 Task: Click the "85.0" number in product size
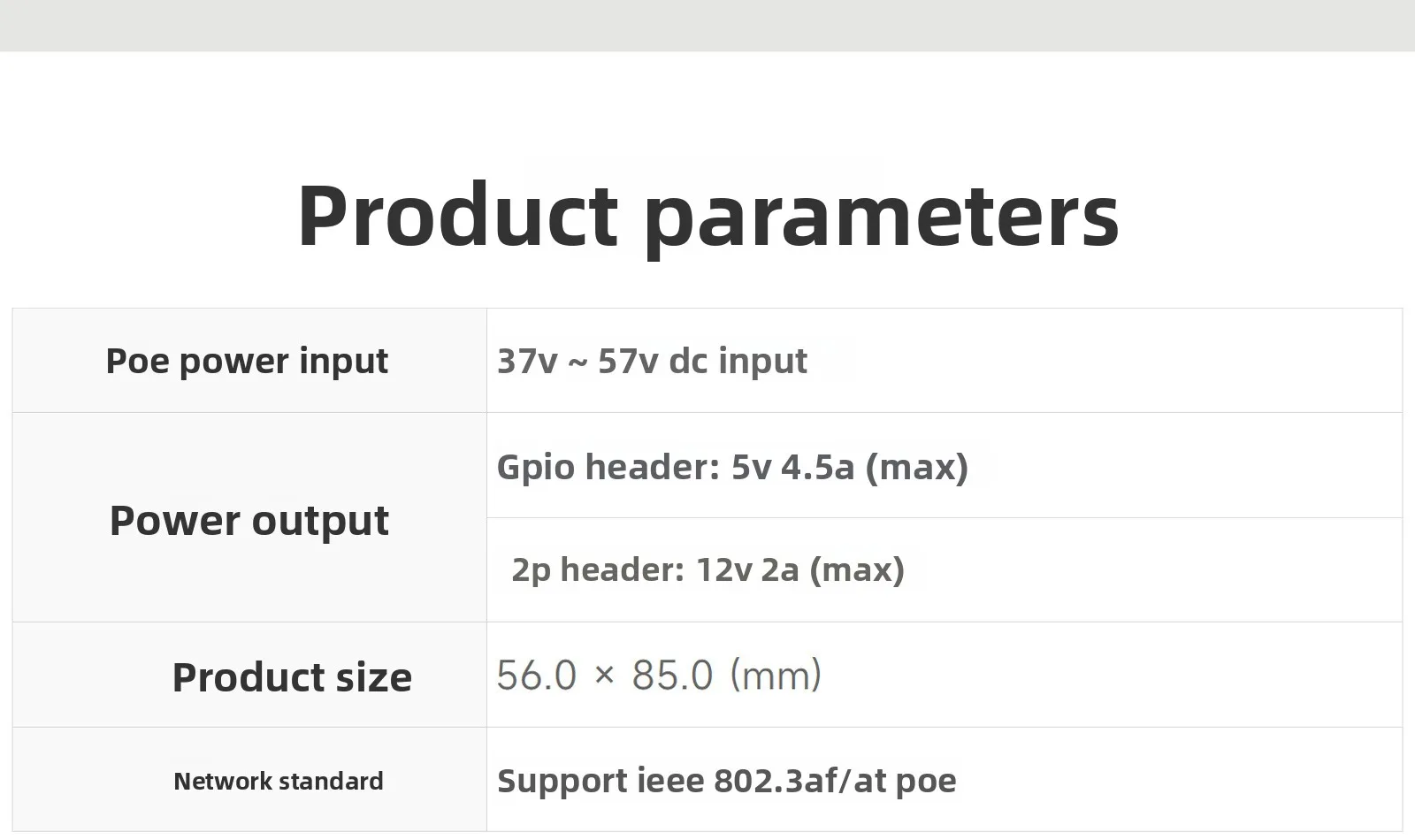(672, 676)
